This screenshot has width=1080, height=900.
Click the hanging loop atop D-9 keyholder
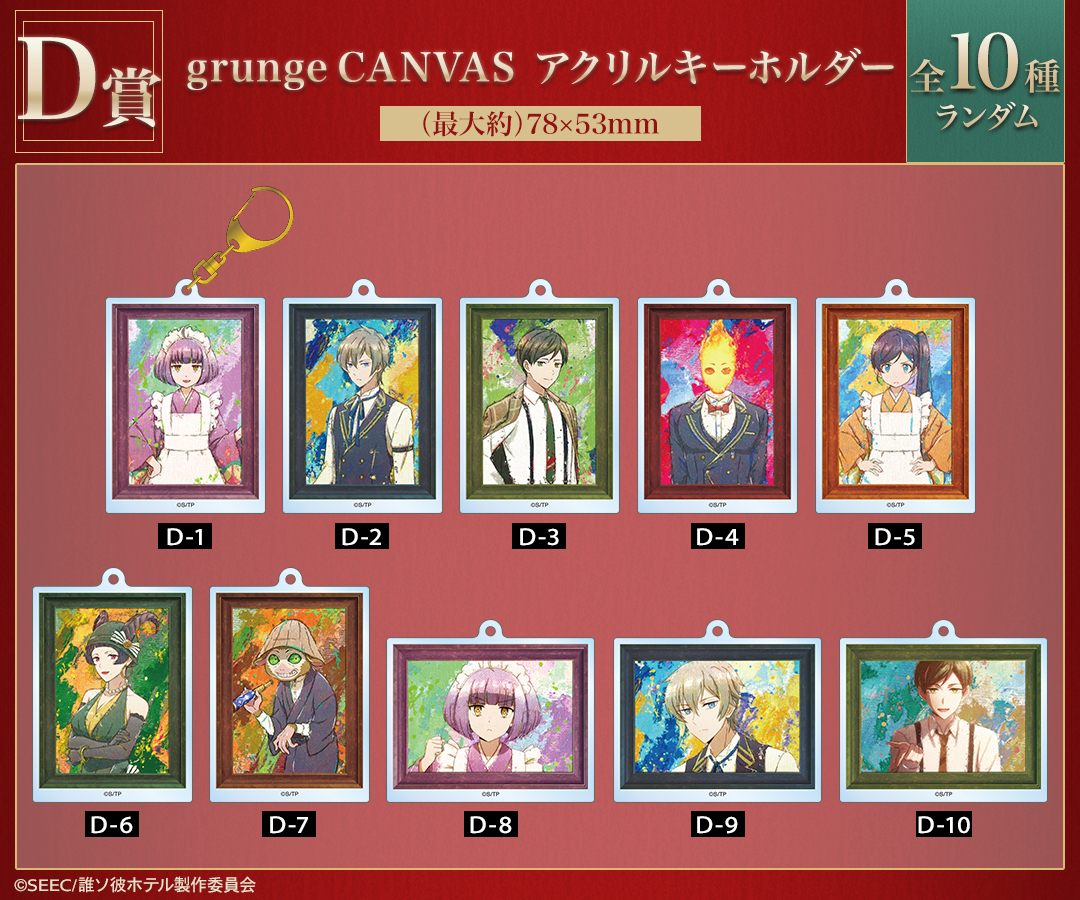pos(717,629)
